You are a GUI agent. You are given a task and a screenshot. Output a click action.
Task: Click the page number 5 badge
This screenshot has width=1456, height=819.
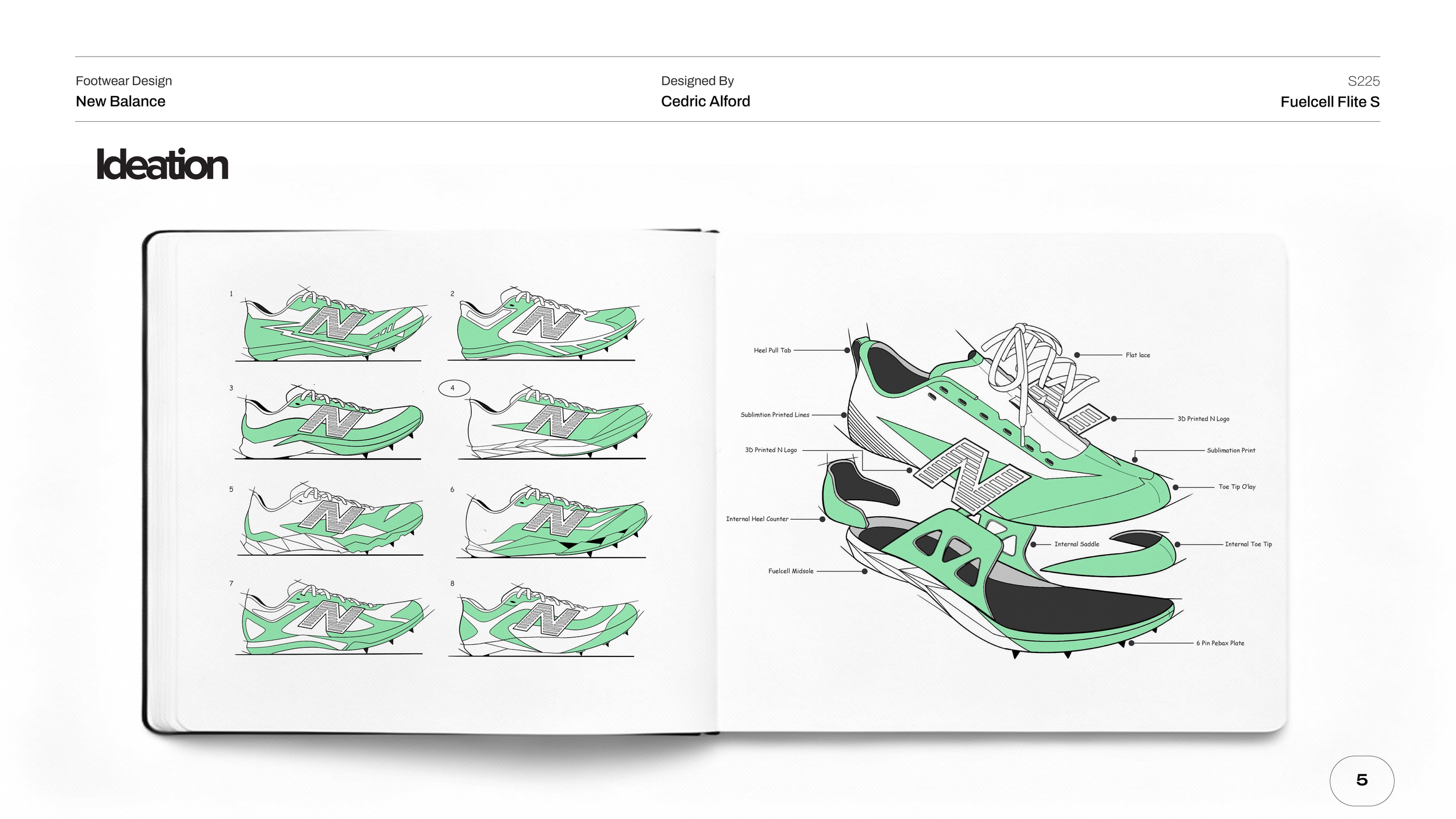(1361, 781)
